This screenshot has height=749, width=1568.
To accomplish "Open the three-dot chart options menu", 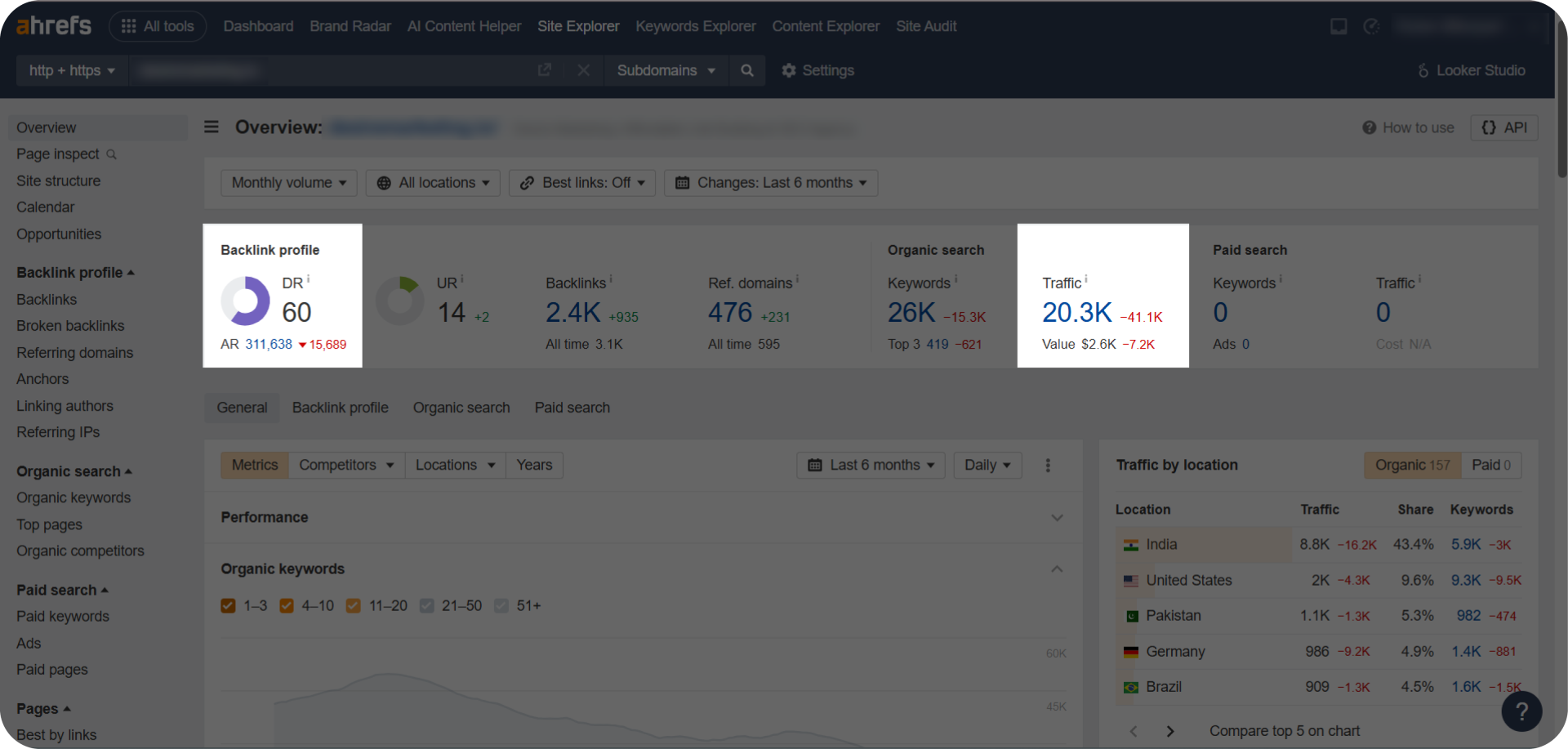I will coord(1048,465).
